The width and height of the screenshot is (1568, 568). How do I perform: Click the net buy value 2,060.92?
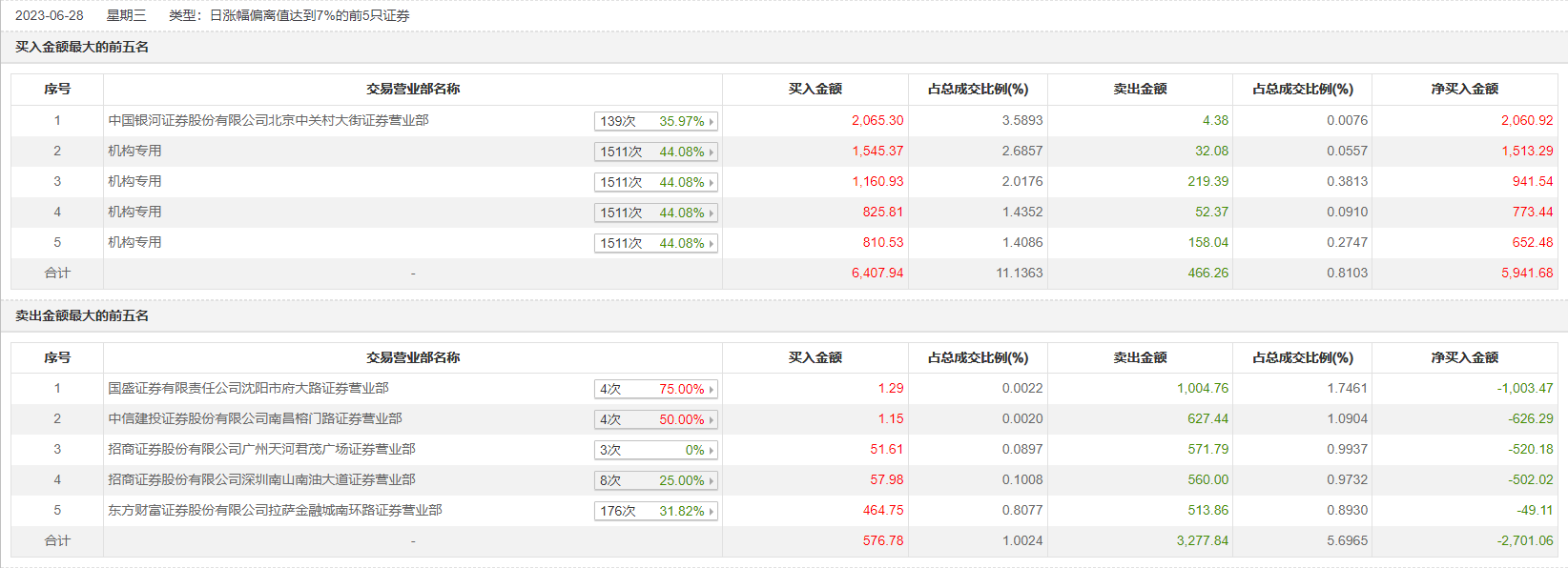click(x=1526, y=120)
